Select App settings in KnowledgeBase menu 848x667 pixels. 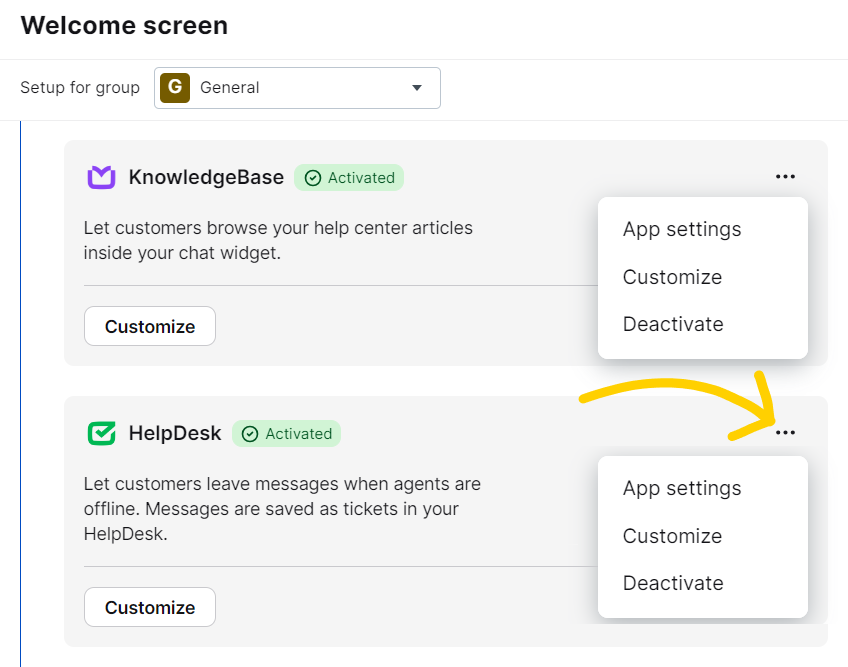681,229
